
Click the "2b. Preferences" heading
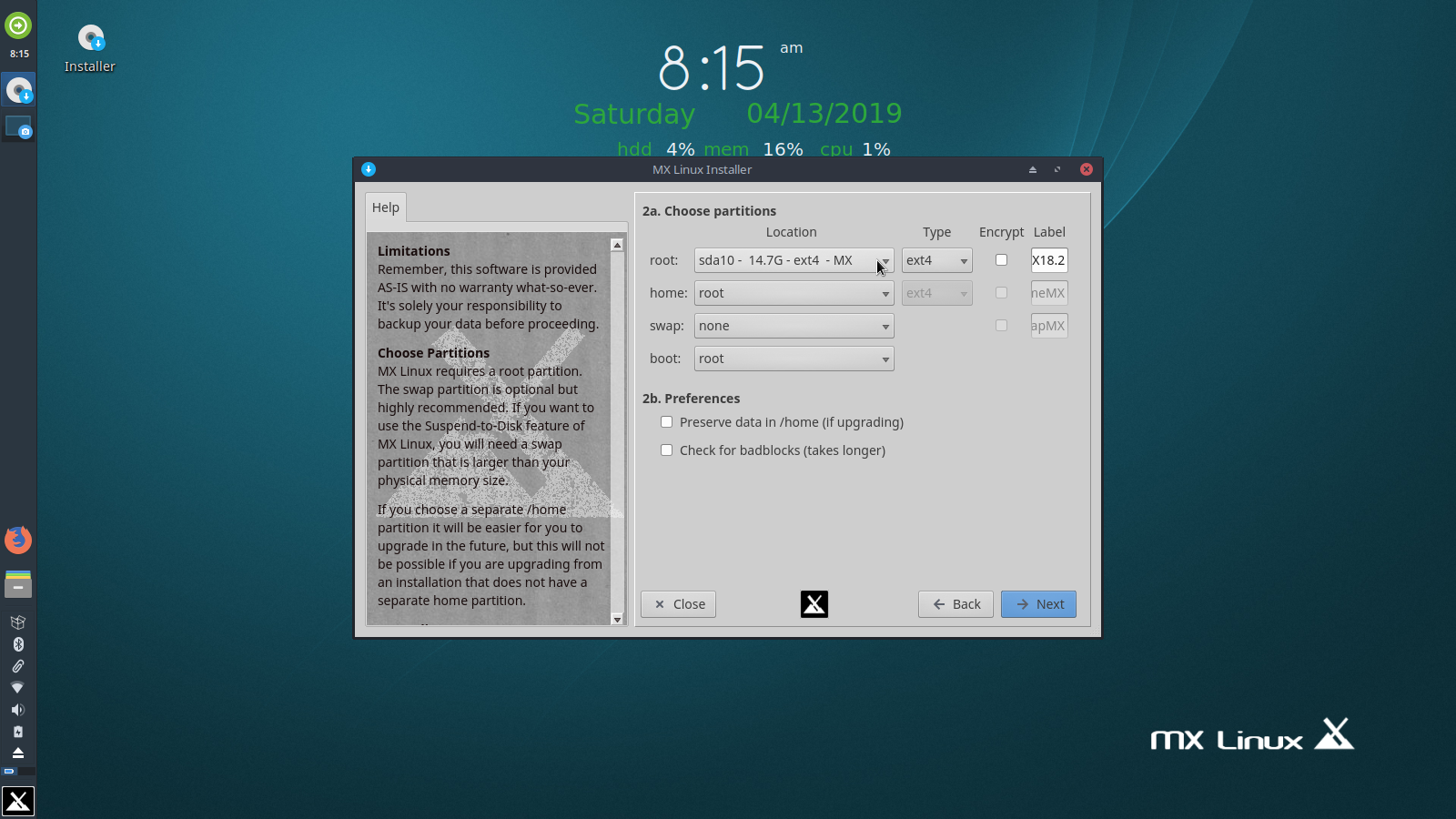click(691, 399)
